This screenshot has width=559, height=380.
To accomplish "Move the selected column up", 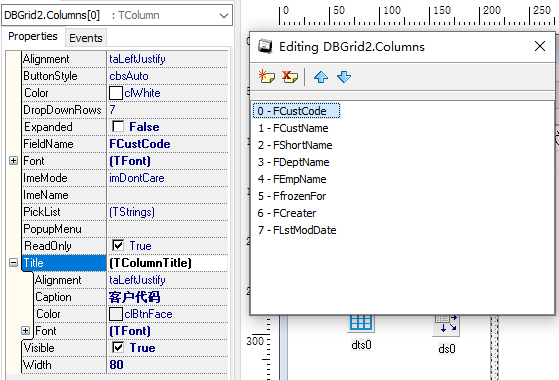I will click(x=321, y=77).
